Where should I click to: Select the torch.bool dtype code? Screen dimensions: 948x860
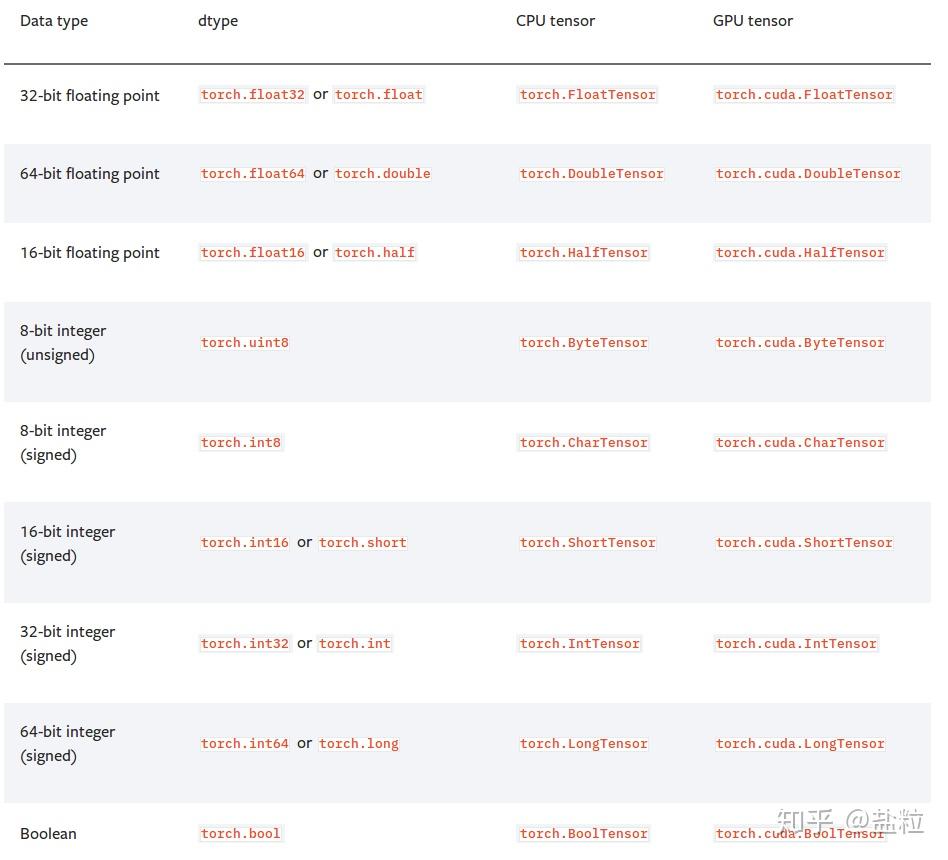(241, 834)
